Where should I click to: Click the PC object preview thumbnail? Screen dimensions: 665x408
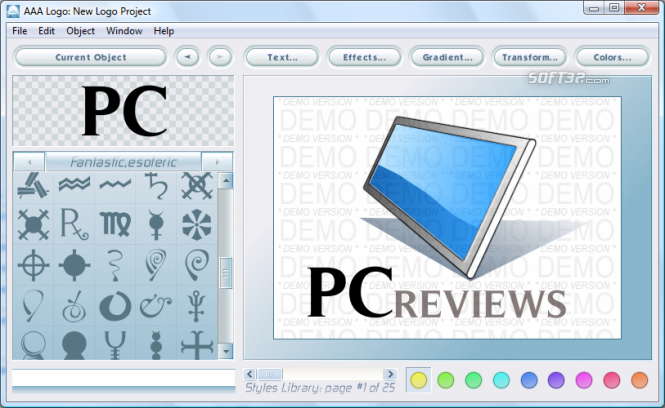tap(123, 111)
